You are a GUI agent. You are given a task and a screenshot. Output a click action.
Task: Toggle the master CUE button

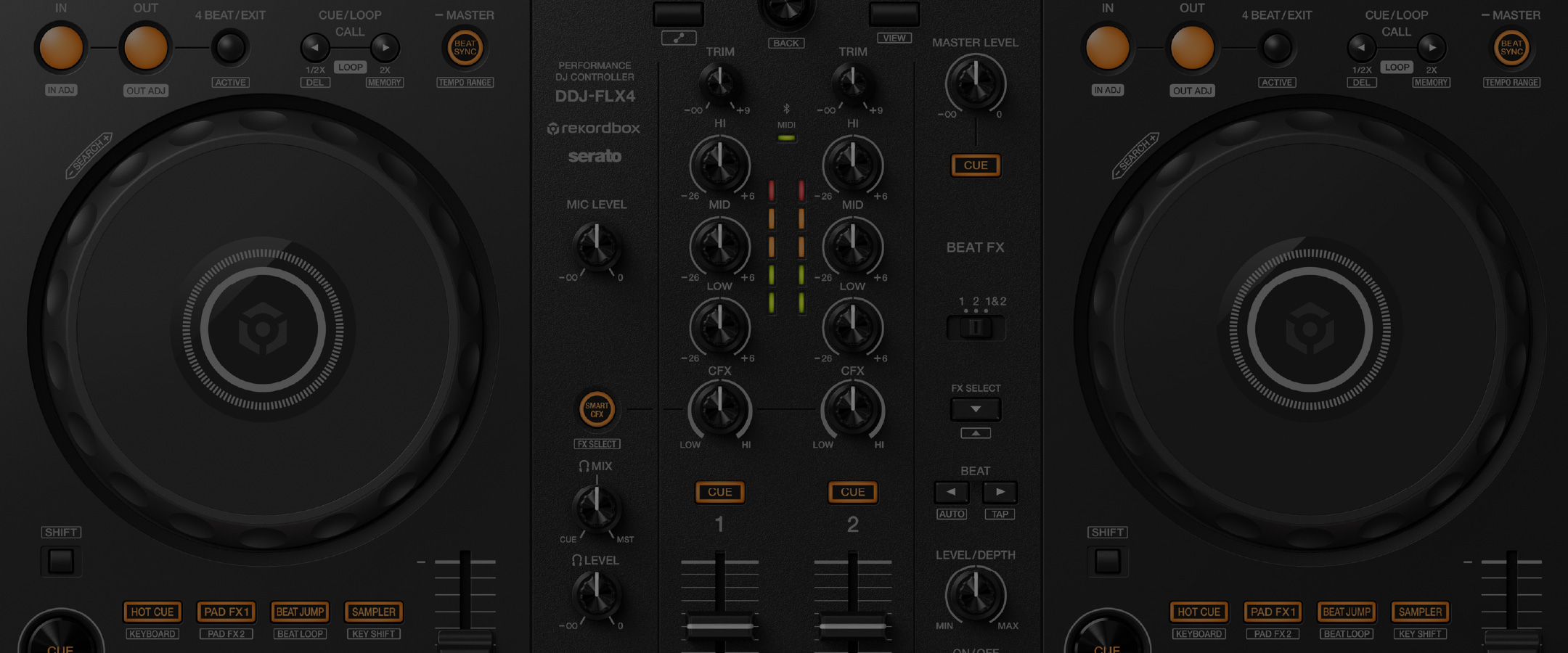click(976, 165)
